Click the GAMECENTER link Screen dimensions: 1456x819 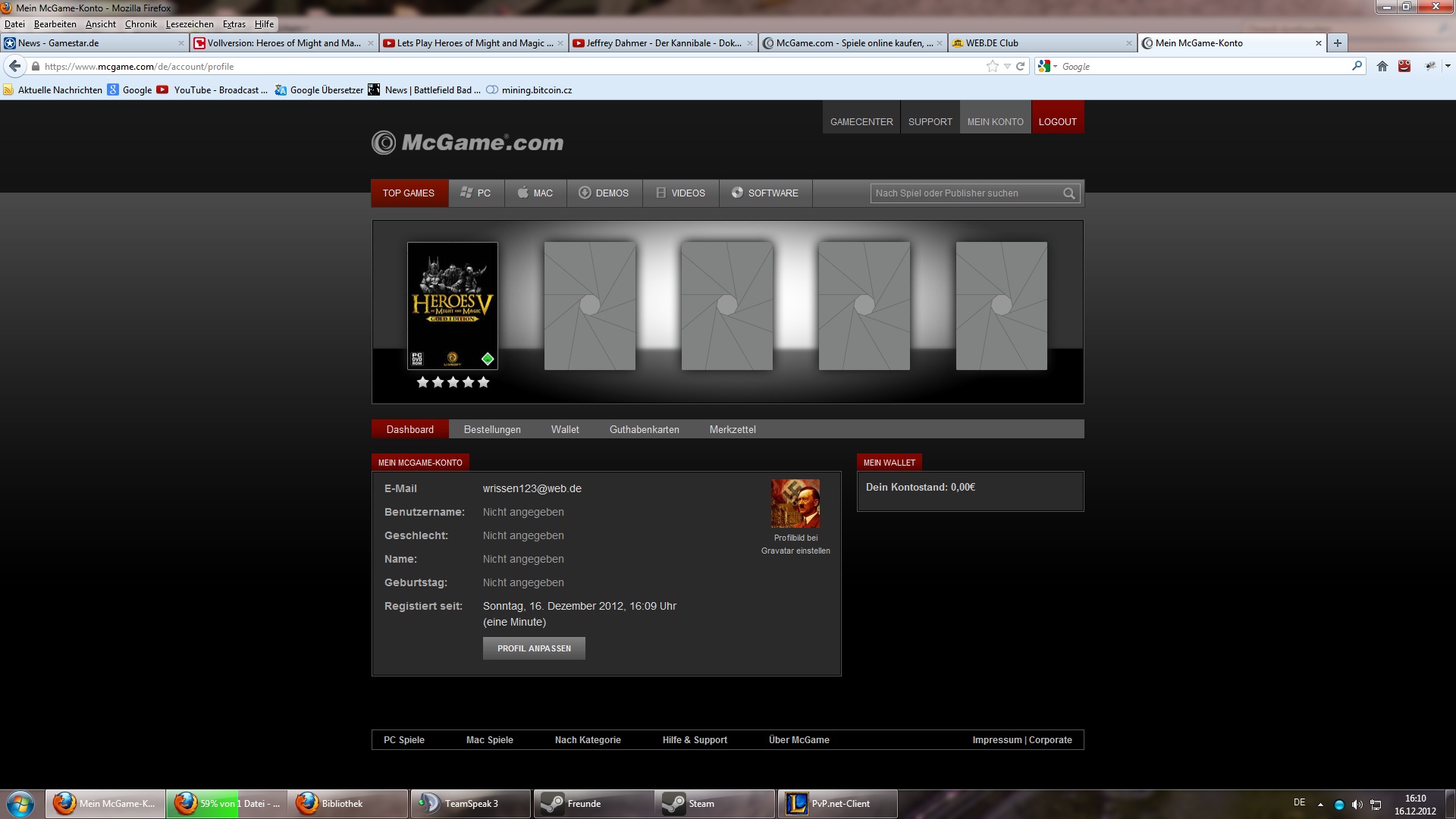(861, 121)
